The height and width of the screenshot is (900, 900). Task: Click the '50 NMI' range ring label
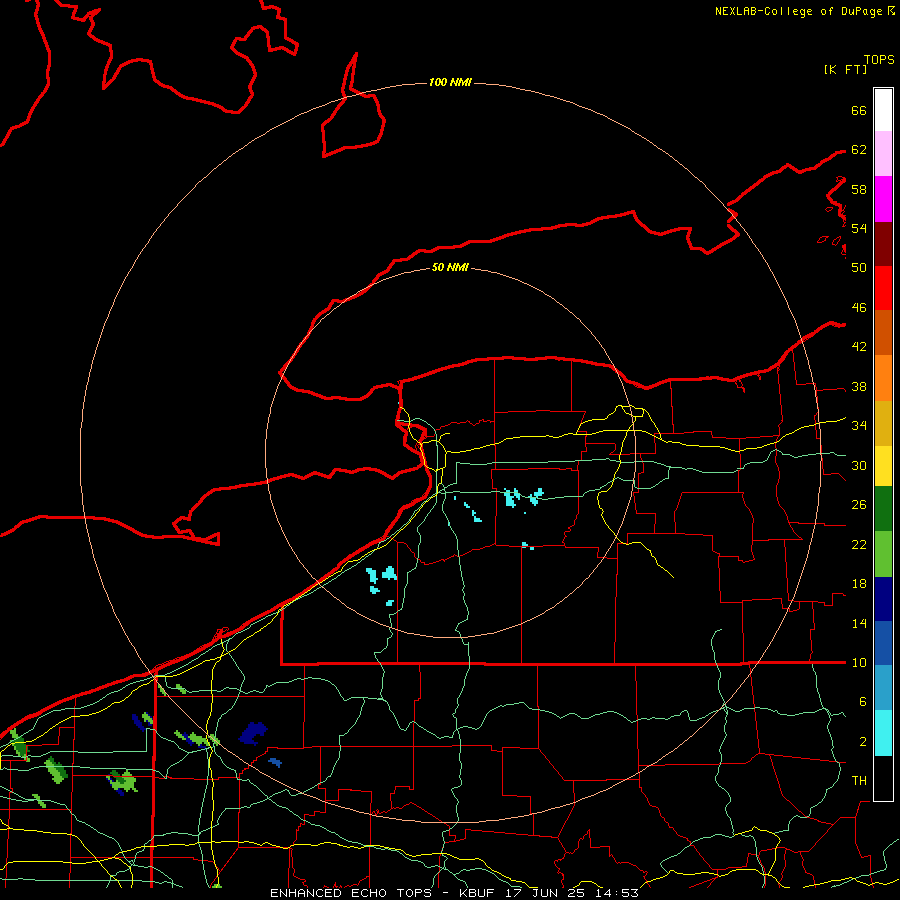(450, 267)
